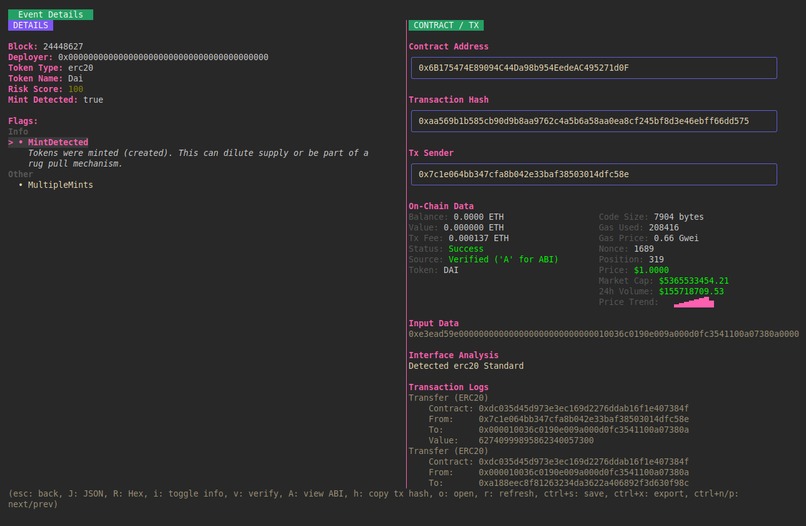Click the Input Data hex string
Viewport: 806px width, 526px height.
(603, 334)
